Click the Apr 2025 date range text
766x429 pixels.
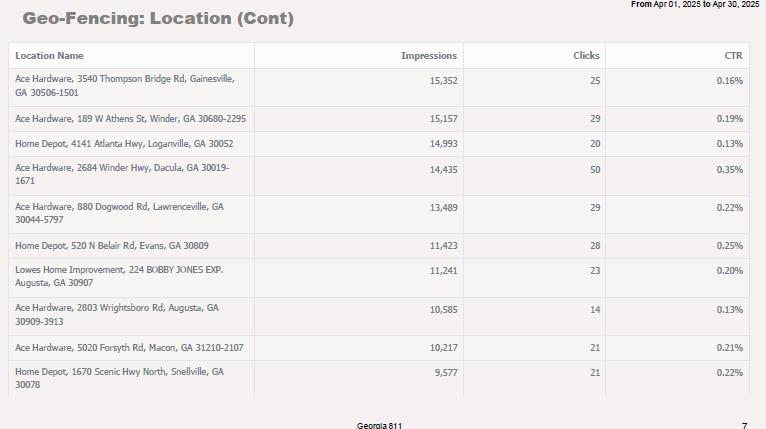[695, 5]
